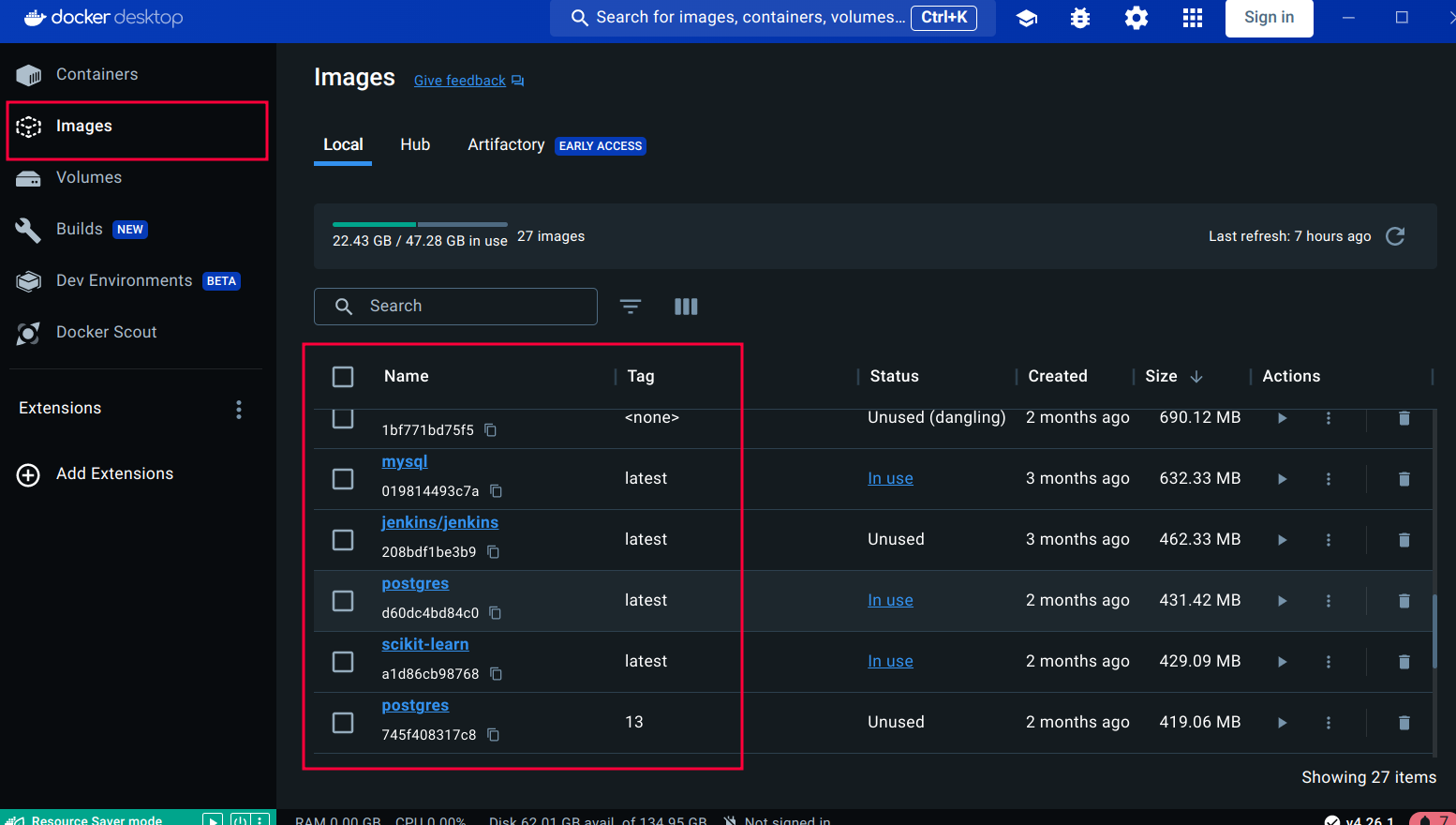This screenshot has height=825, width=1456.
Task: Select the scikit-learn image checkbox
Action: pos(343,662)
